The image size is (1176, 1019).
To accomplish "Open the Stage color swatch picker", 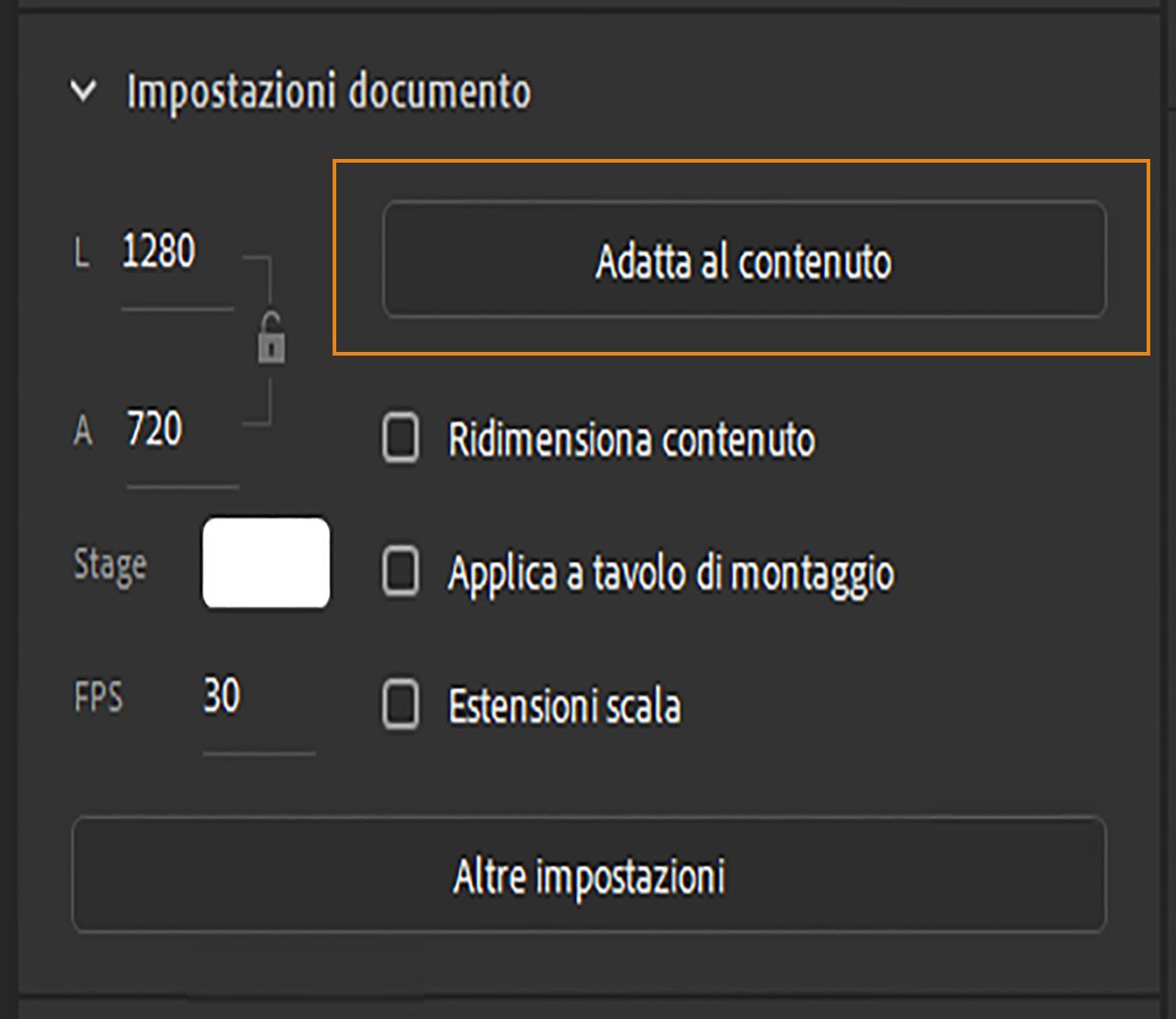I will pos(266,563).
